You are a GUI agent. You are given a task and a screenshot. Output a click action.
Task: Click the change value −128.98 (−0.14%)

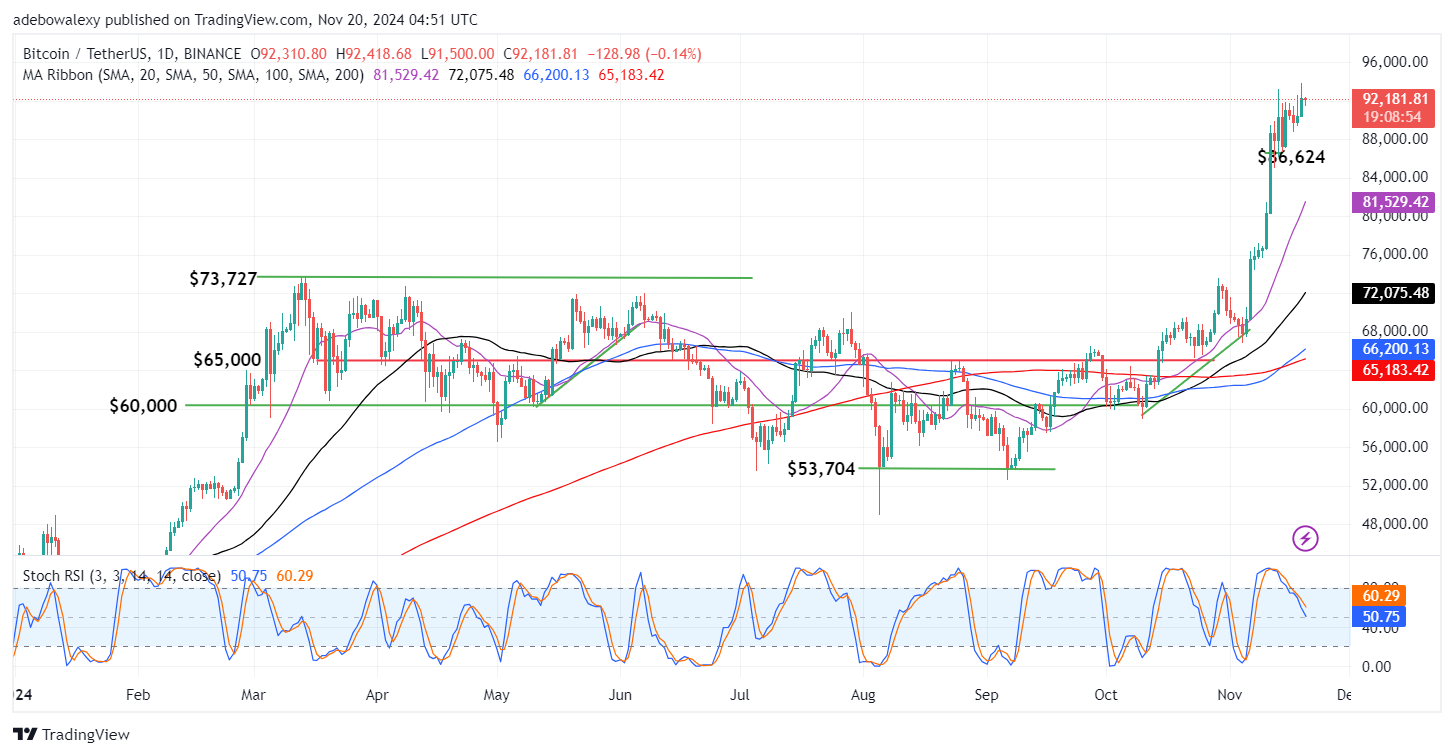[x=643, y=54]
